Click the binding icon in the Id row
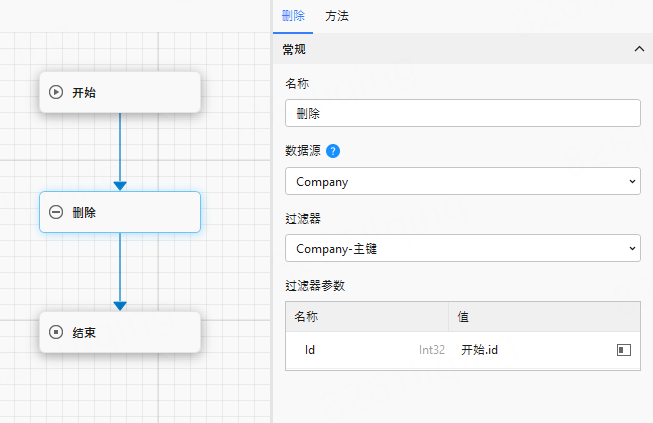The width and height of the screenshot is (653, 423). point(624,350)
